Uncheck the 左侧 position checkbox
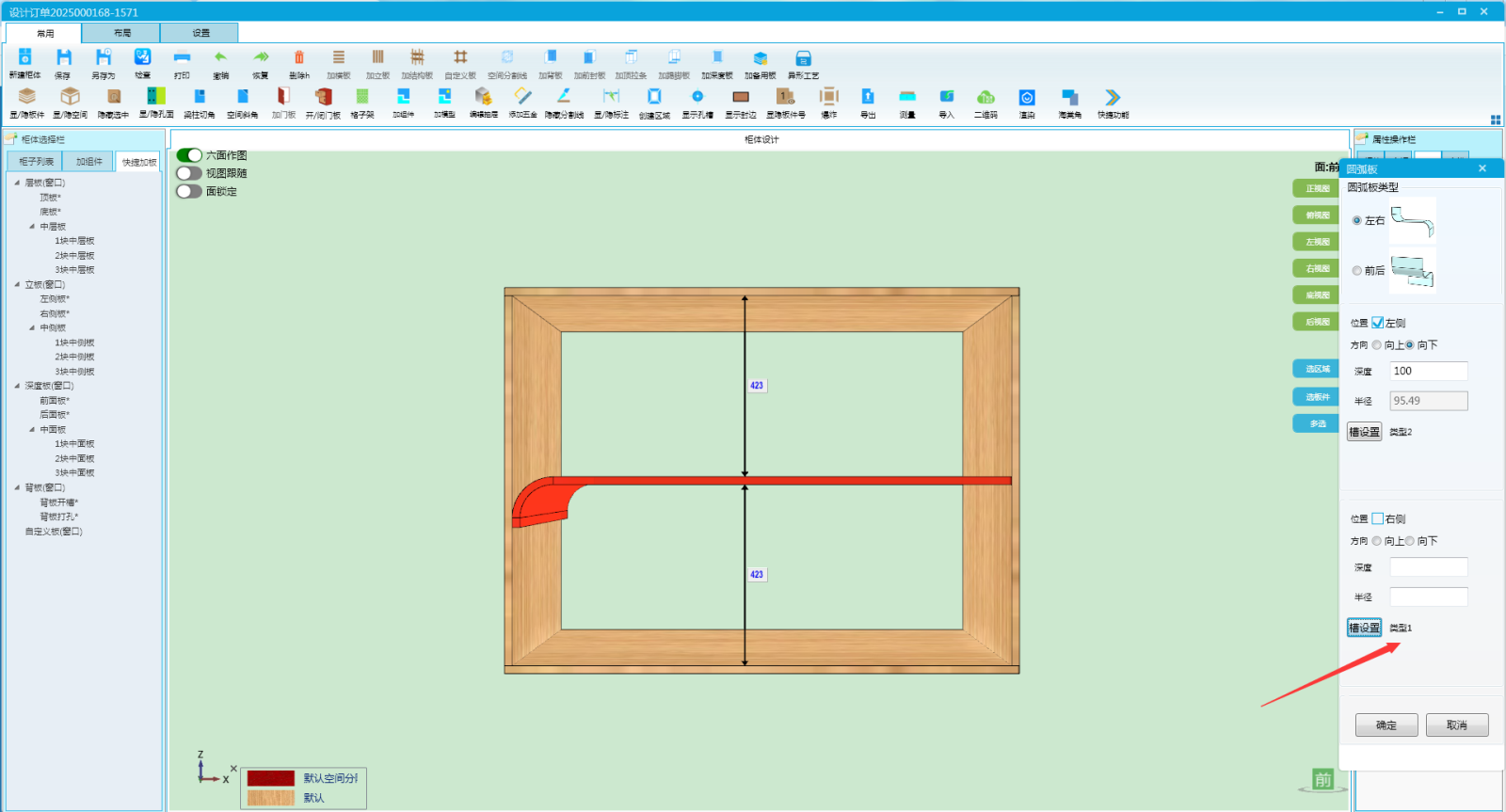Viewport: 1506px width, 812px height. (1378, 323)
